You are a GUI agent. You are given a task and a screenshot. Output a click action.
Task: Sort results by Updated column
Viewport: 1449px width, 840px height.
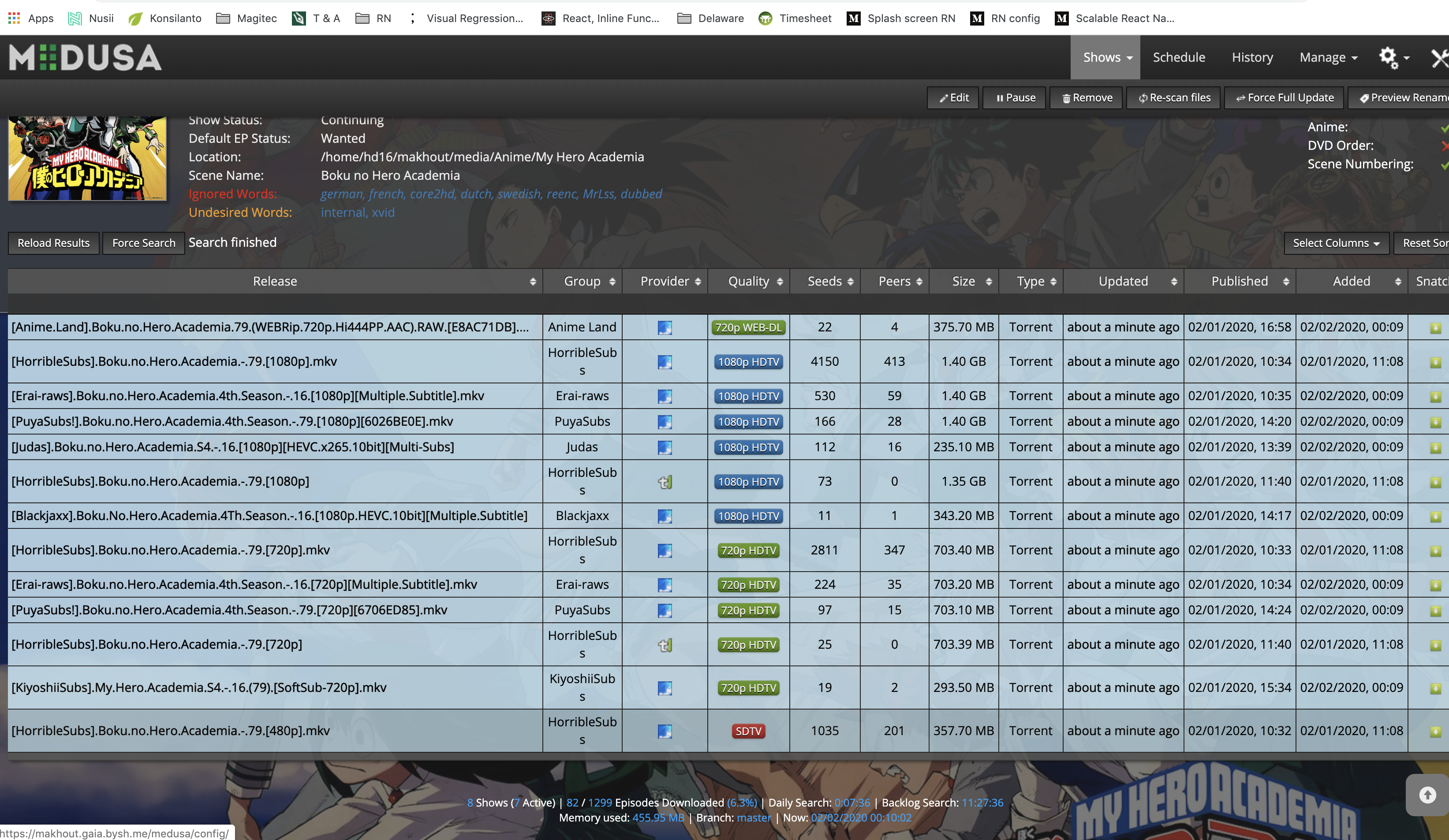click(x=1124, y=281)
